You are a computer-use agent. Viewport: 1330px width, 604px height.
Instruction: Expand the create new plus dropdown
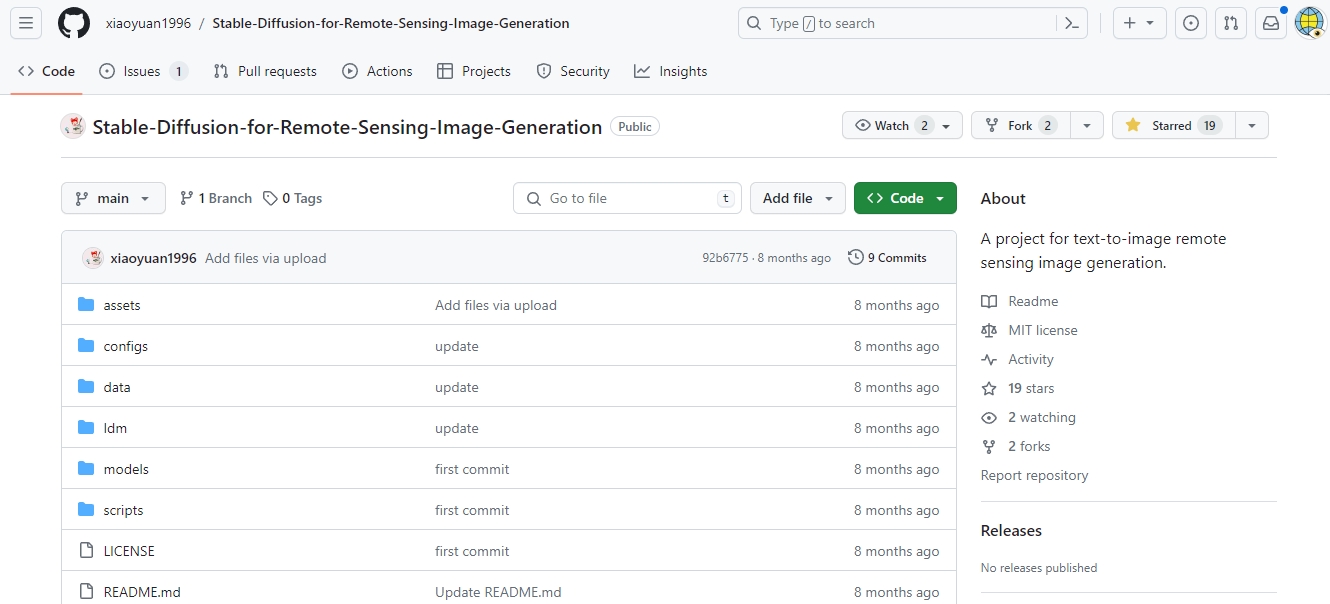click(x=1140, y=23)
